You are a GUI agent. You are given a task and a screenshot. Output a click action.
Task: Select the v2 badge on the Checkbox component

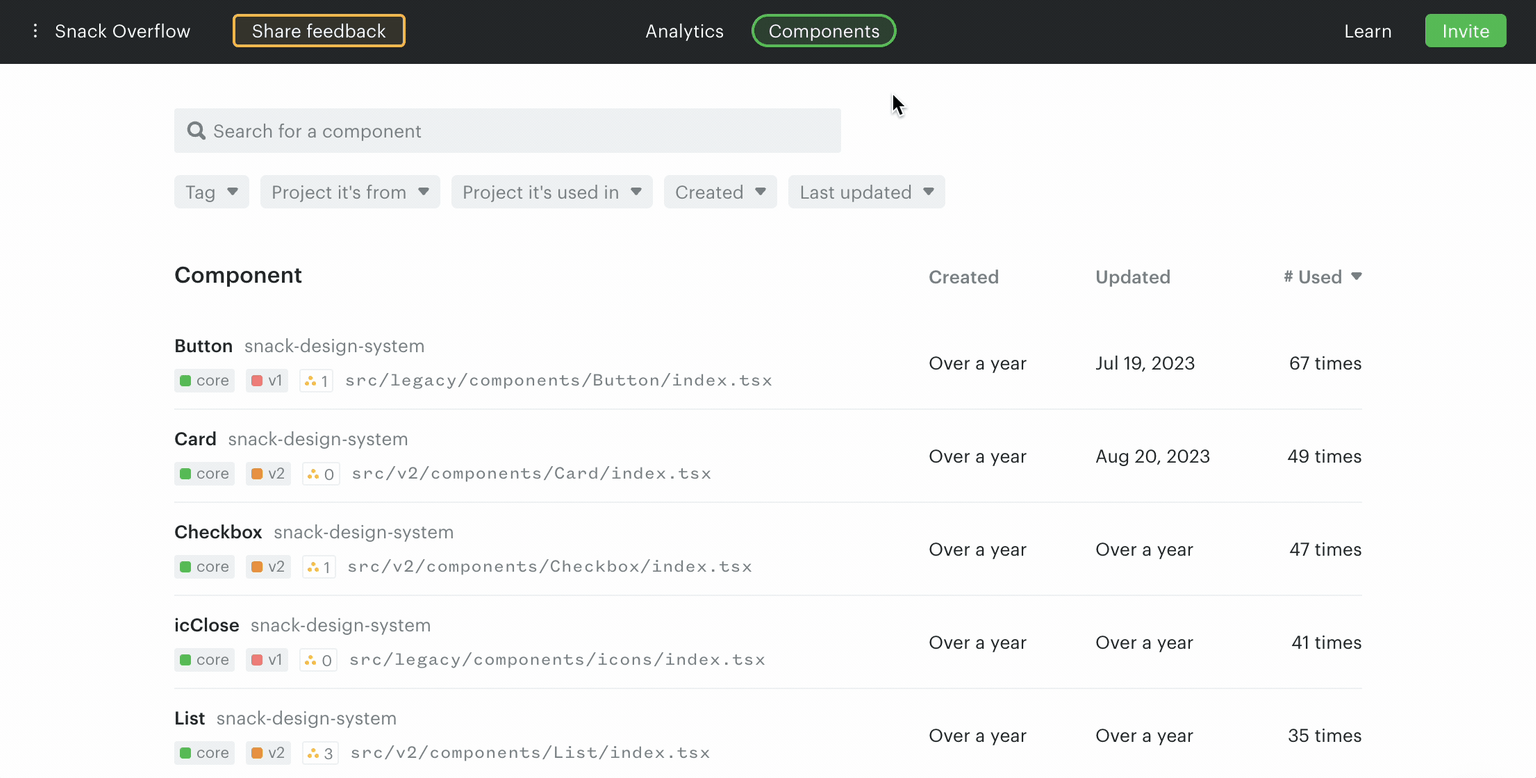pyautogui.click(x=267, y=566)
